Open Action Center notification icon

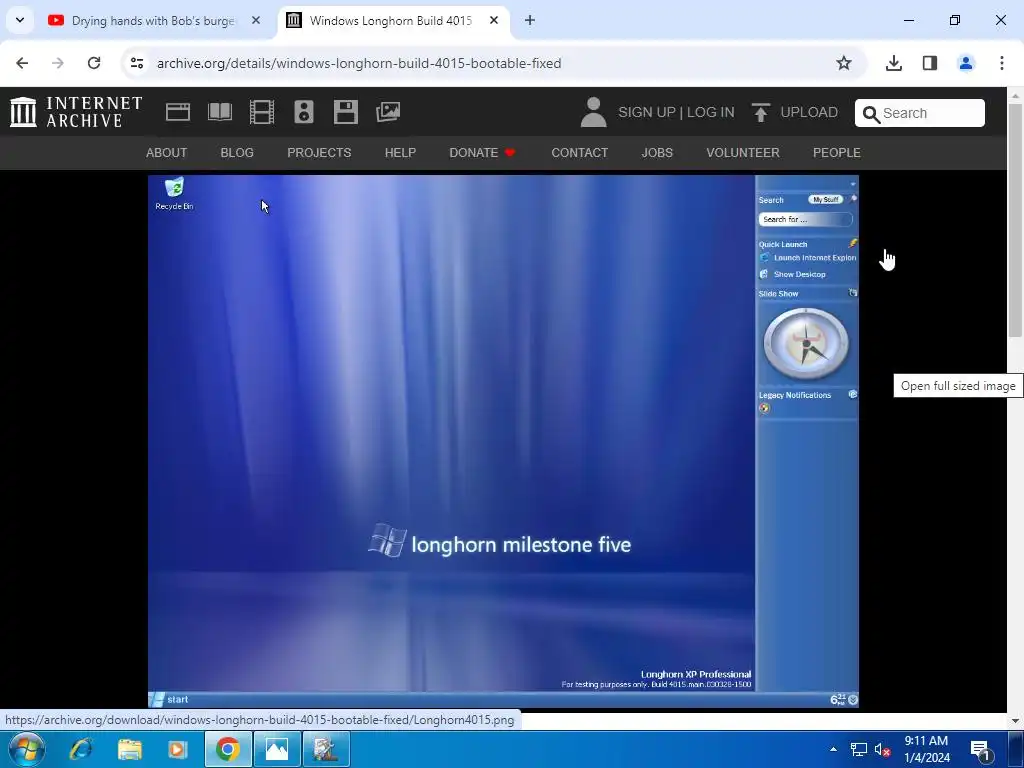pos(981,750)
